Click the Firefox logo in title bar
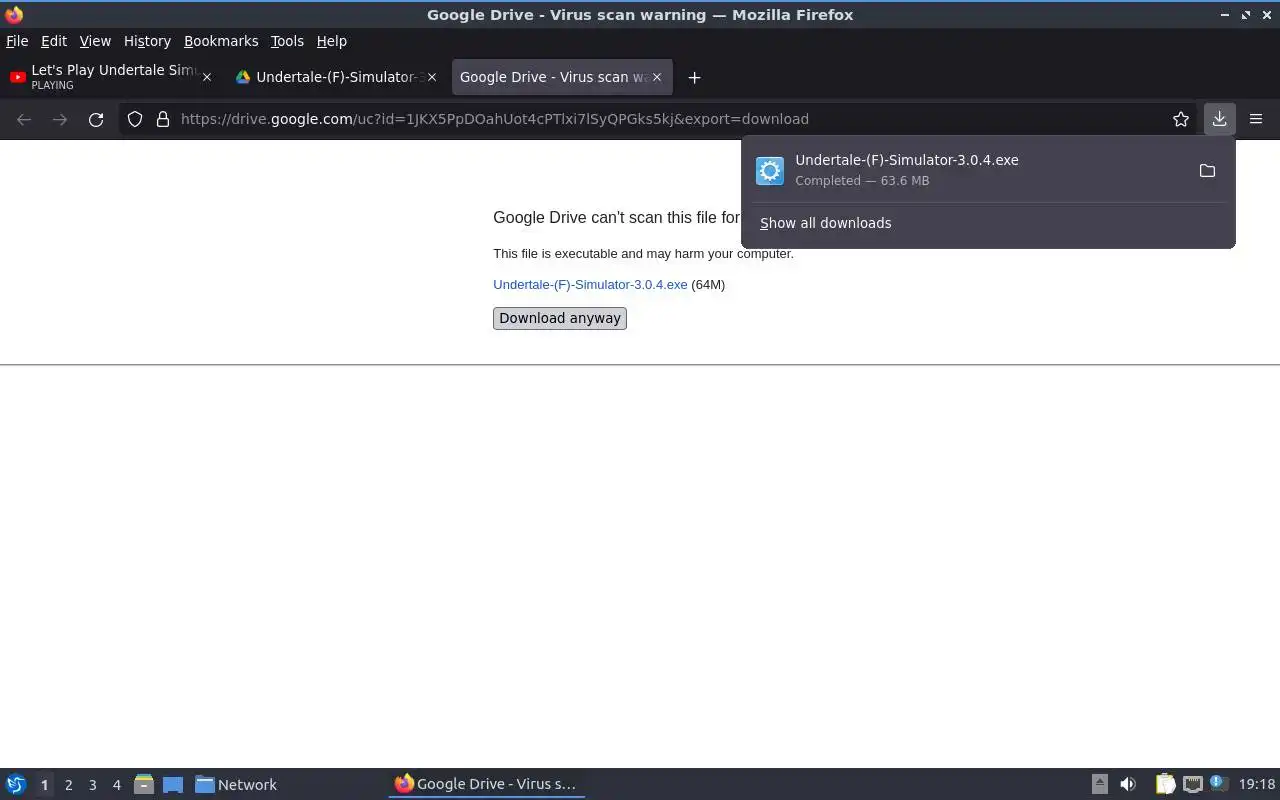Image resolution: width=1280 pixels, height=800 pixels. 14,14
